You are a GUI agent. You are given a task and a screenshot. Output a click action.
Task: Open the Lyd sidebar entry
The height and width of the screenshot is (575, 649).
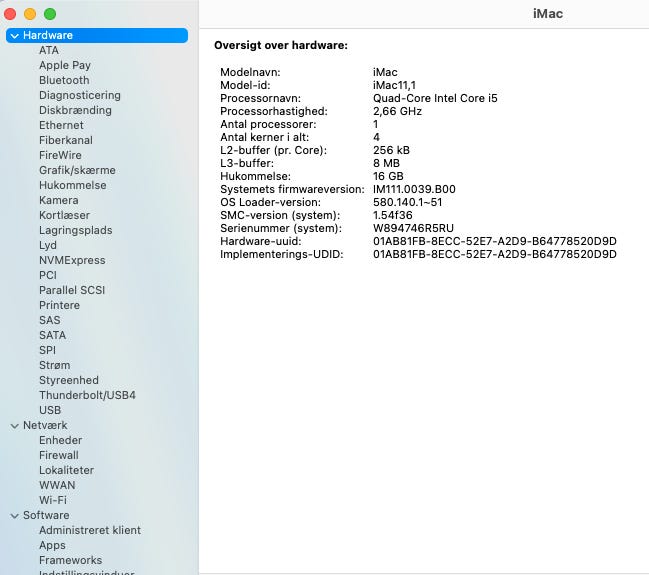48,245
